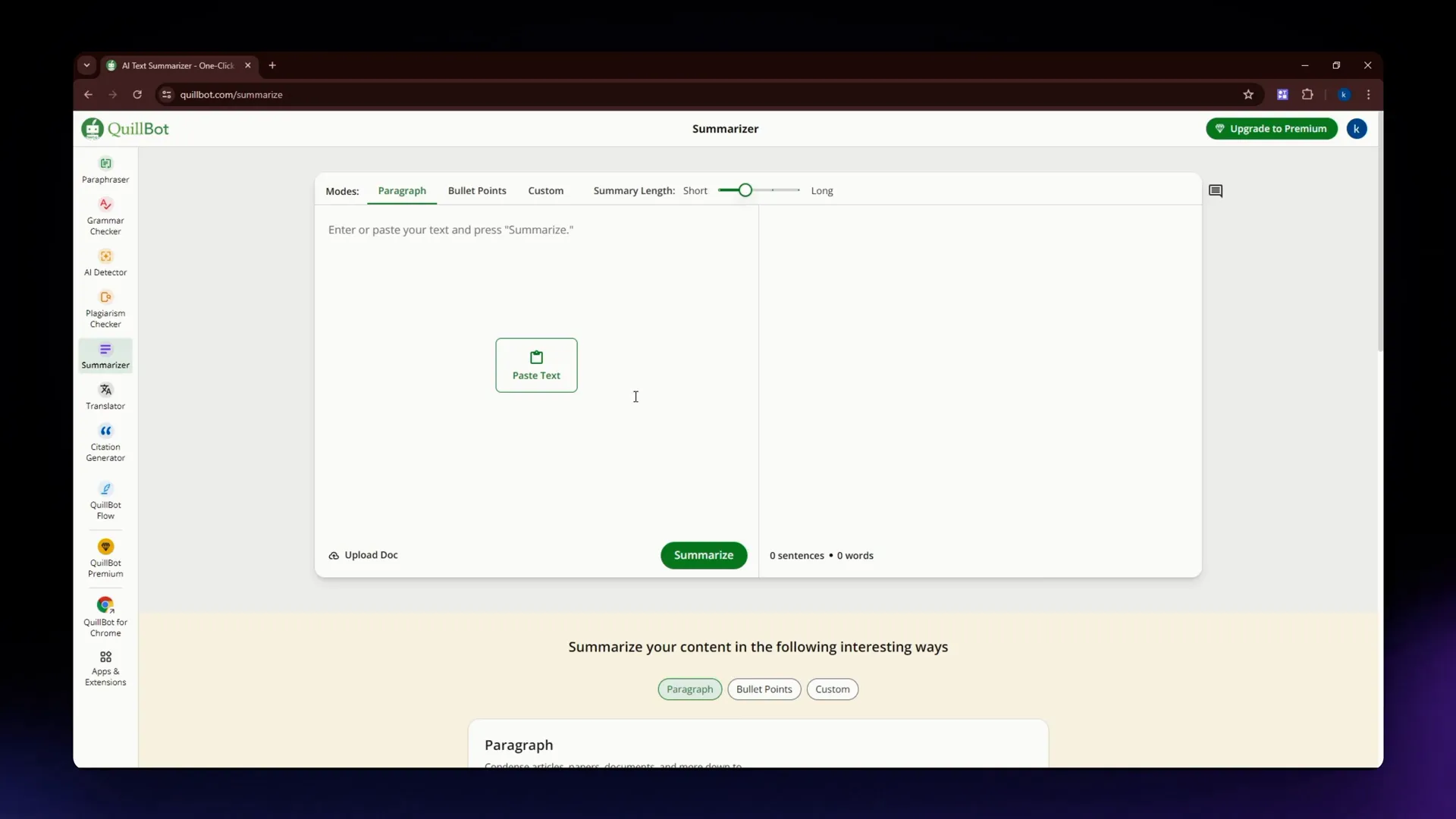Open the feedback comment icon
This screenshot has height=819, width=1456.
(1216, 191)
